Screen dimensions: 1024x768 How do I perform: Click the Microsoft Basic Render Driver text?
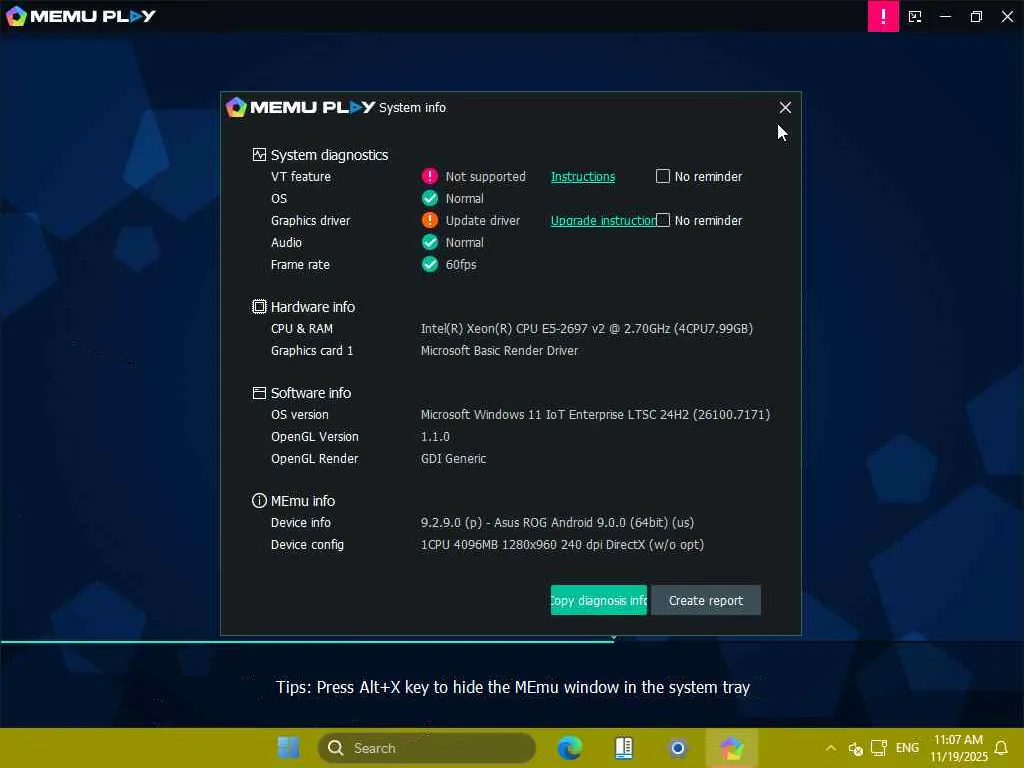point(500,351)
